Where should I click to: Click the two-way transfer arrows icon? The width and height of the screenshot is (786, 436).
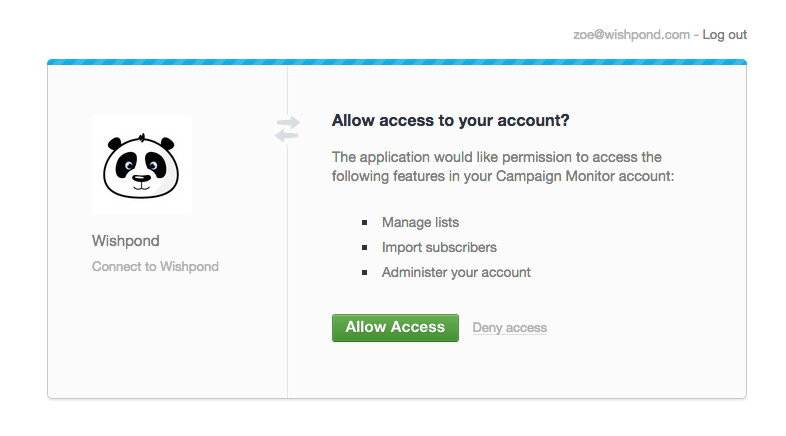287,129
